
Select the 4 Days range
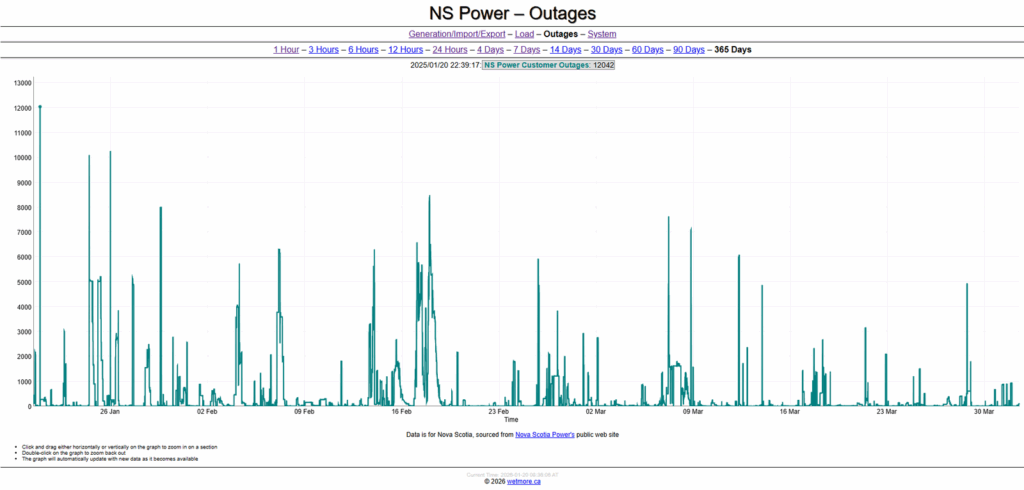(490, 49)
